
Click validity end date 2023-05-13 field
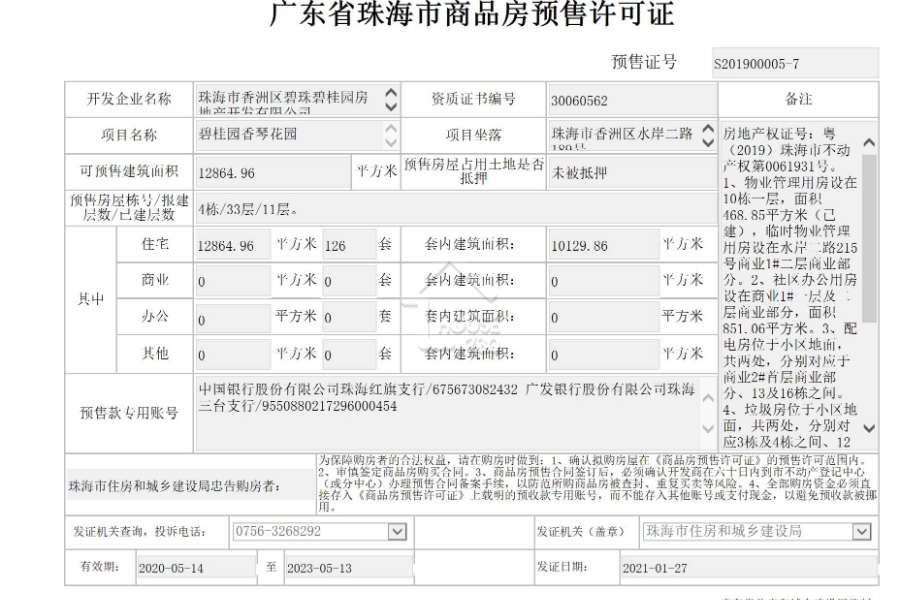click(x=348, y=568)
